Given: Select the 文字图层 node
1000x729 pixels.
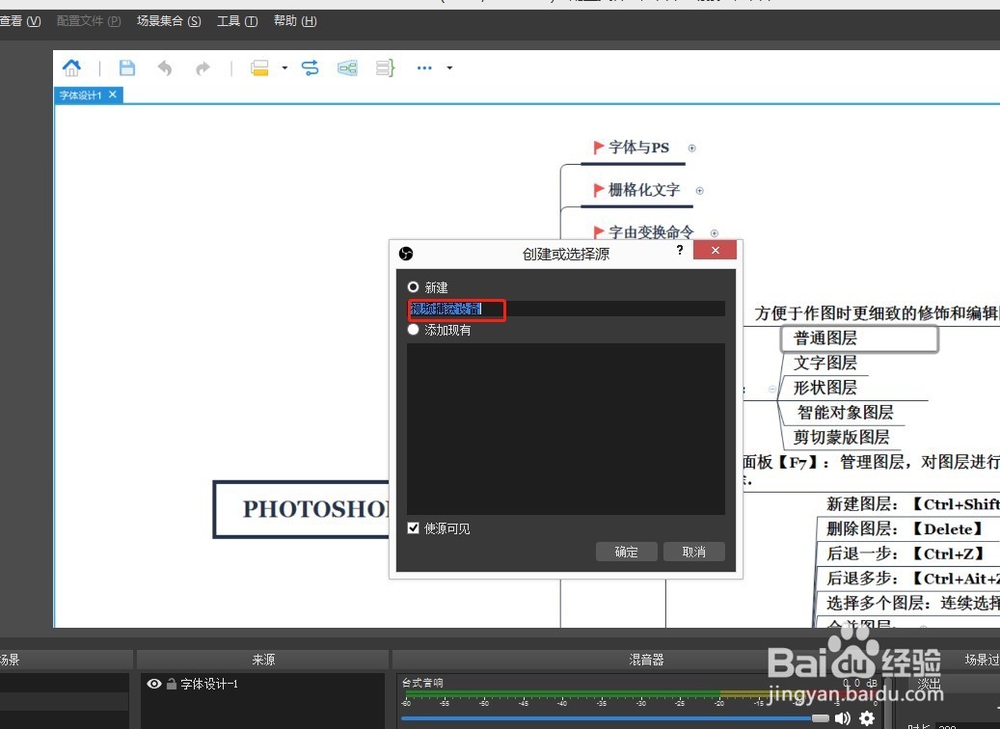Looking at the screenshot, I should pos(825,363).
